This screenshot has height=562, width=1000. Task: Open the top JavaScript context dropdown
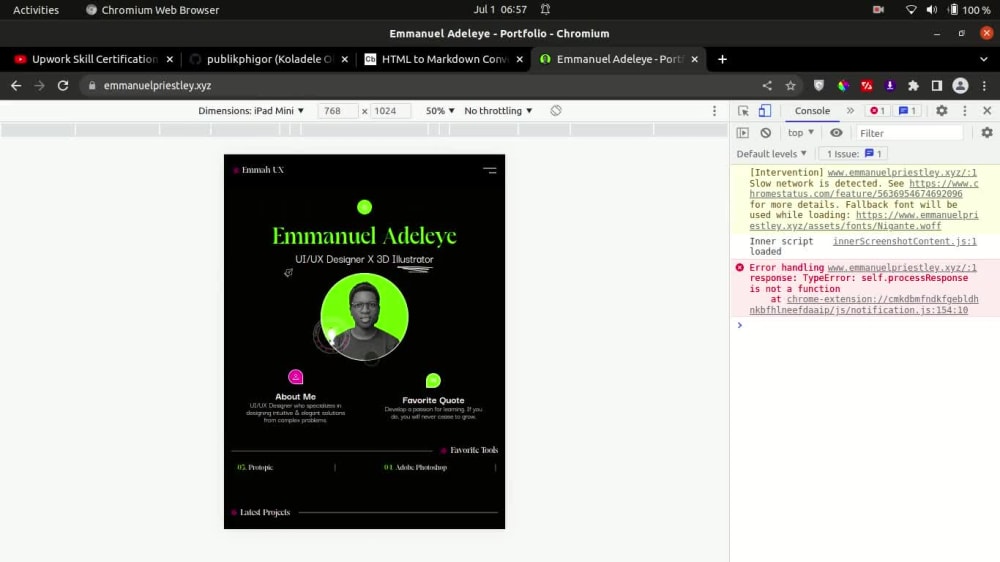(x=801, y=133)
